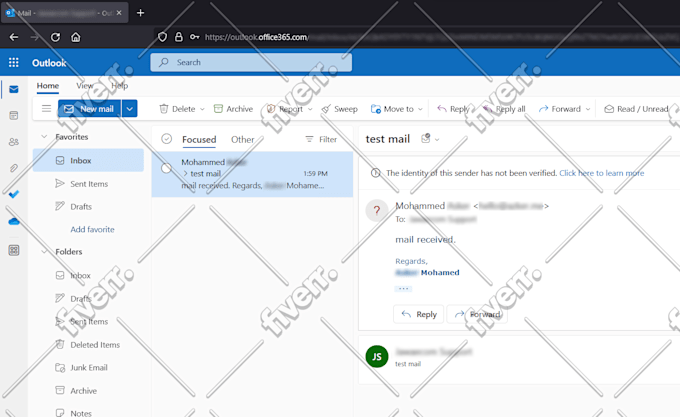This screenshot has height=417, width=680.
Task: Click Move to in the toolbar
Action: point(392,109)
